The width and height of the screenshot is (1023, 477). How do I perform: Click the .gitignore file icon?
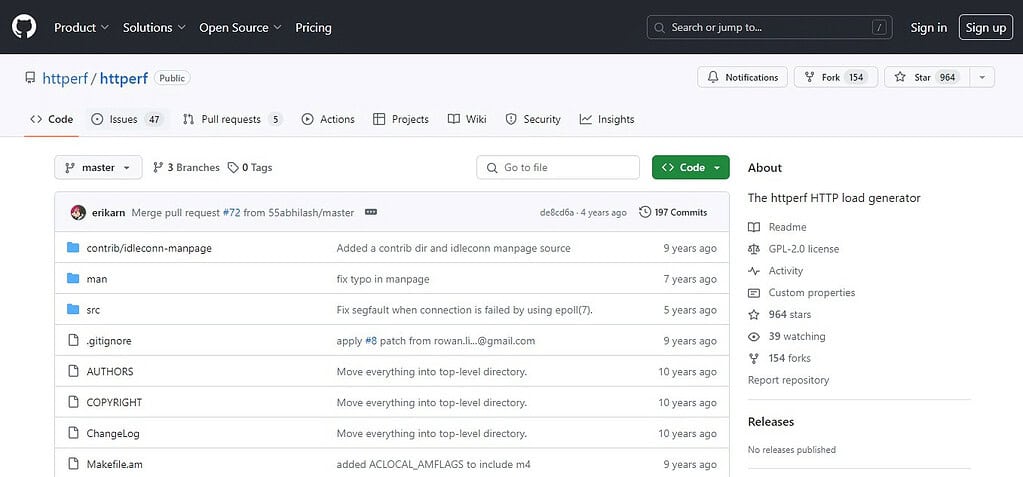click(x=74, y=341)
